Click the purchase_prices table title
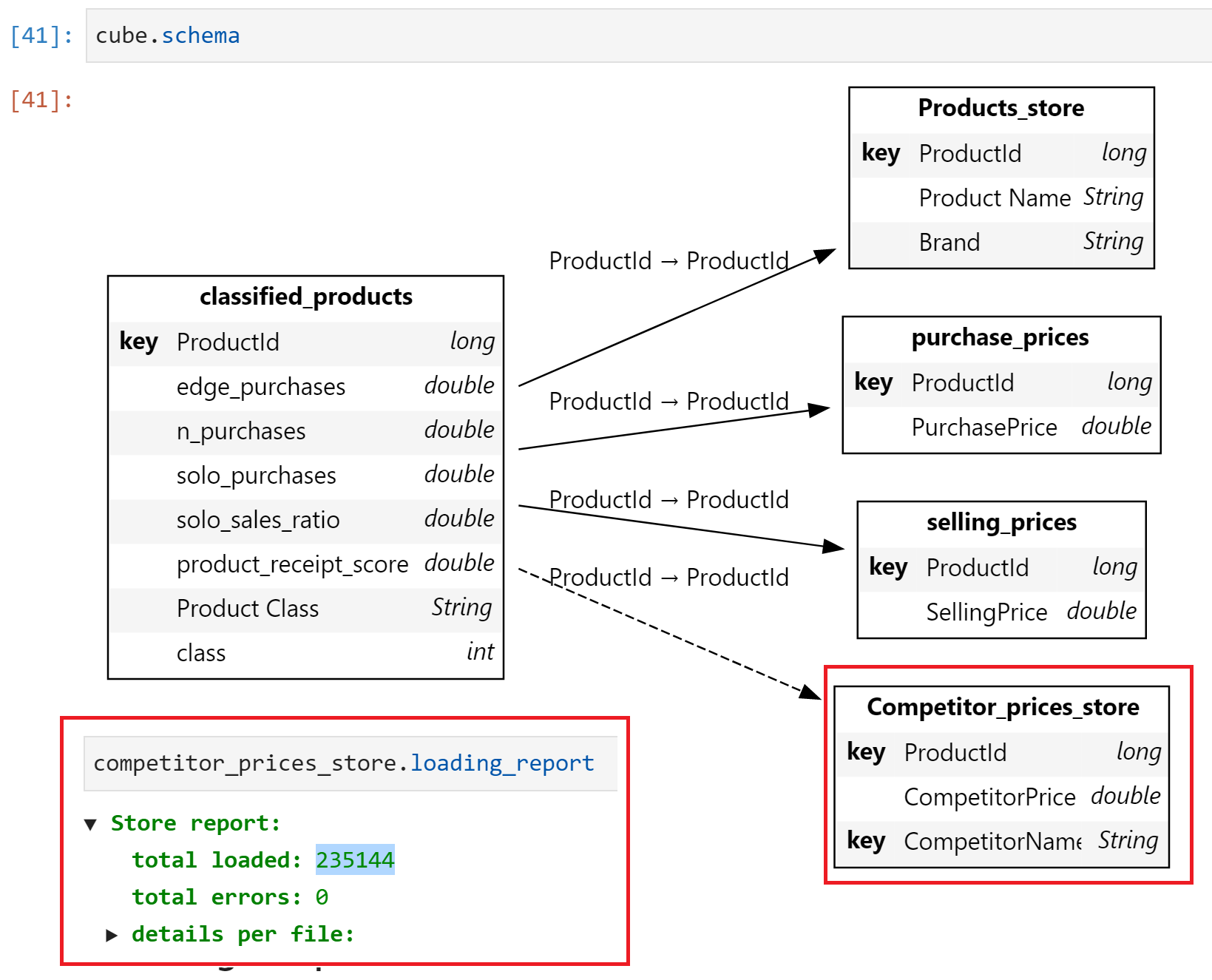 pos(1001,337)
